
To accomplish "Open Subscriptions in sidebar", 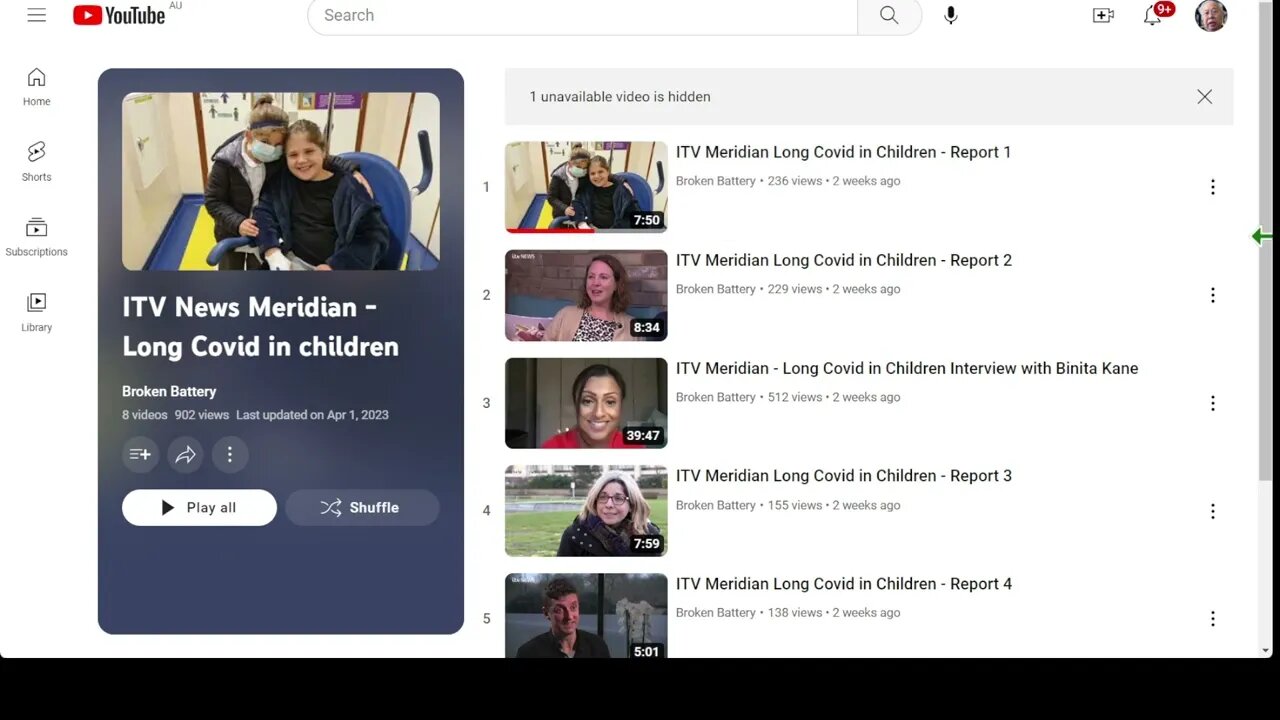I will (x=36, y=237).
